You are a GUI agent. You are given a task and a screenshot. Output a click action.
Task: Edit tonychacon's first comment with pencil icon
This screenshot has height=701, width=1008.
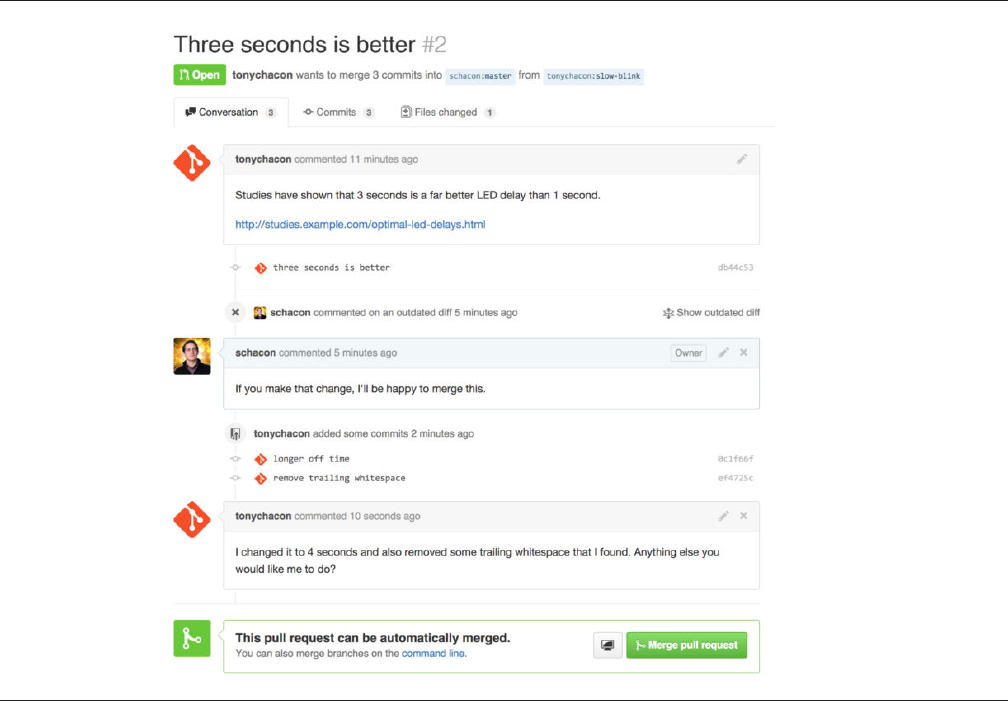(742, 159)
